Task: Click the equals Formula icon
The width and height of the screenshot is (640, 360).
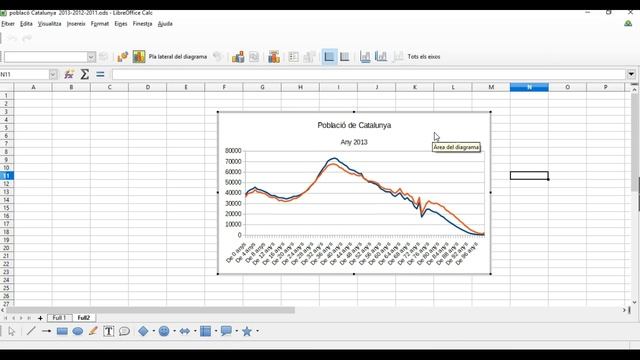Action: pos(100,74)
